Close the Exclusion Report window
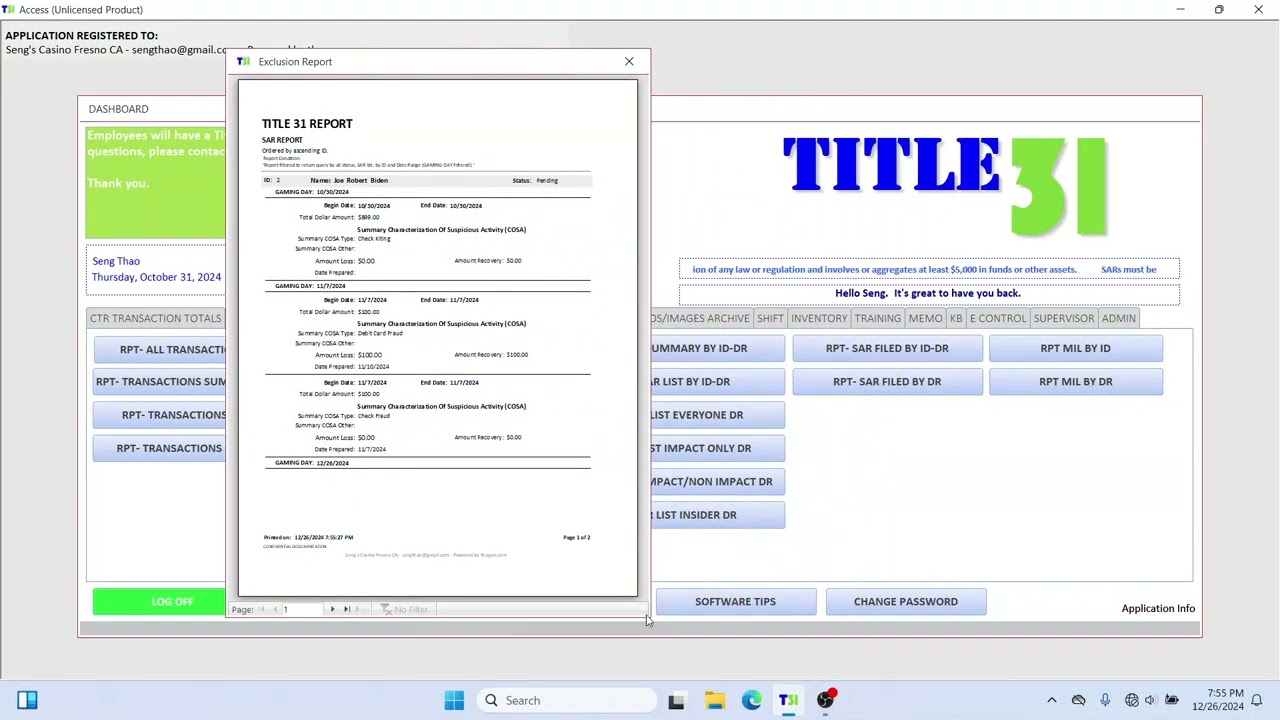Image resolution: width=1280 pixels, height=720 pixels. coord(629,62)
